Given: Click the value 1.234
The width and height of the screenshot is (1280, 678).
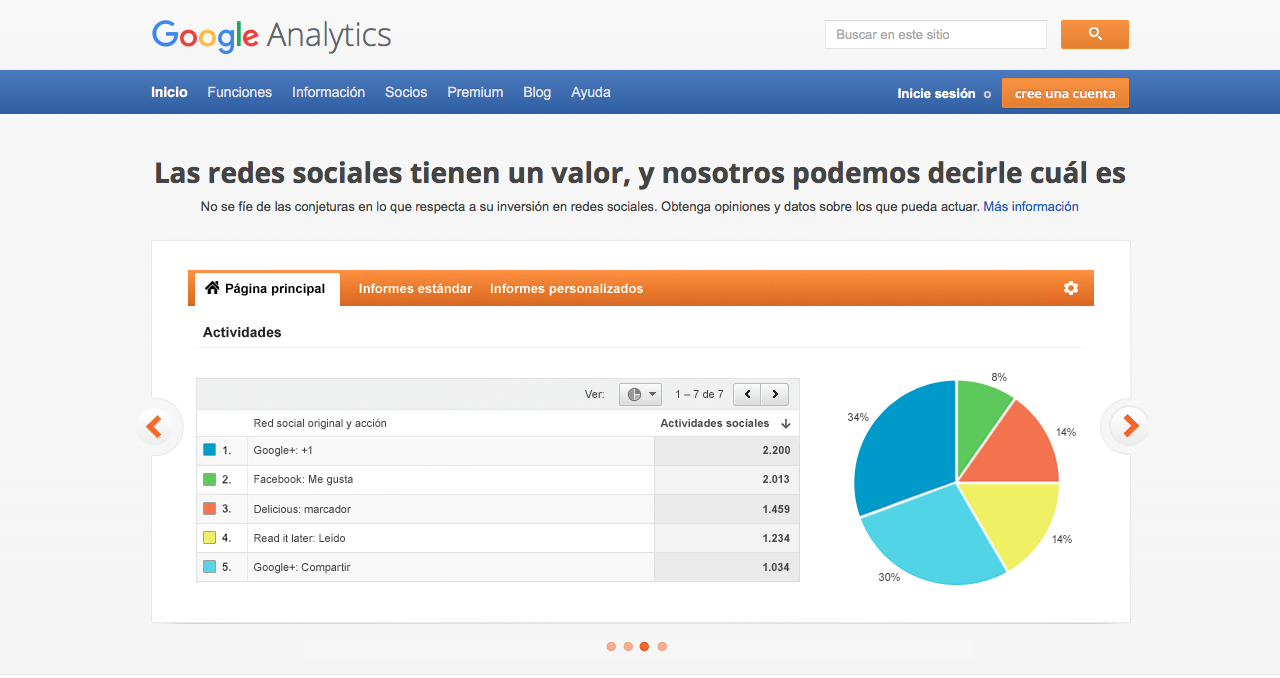Looking at the screenshot, I should tap(776, 538).
